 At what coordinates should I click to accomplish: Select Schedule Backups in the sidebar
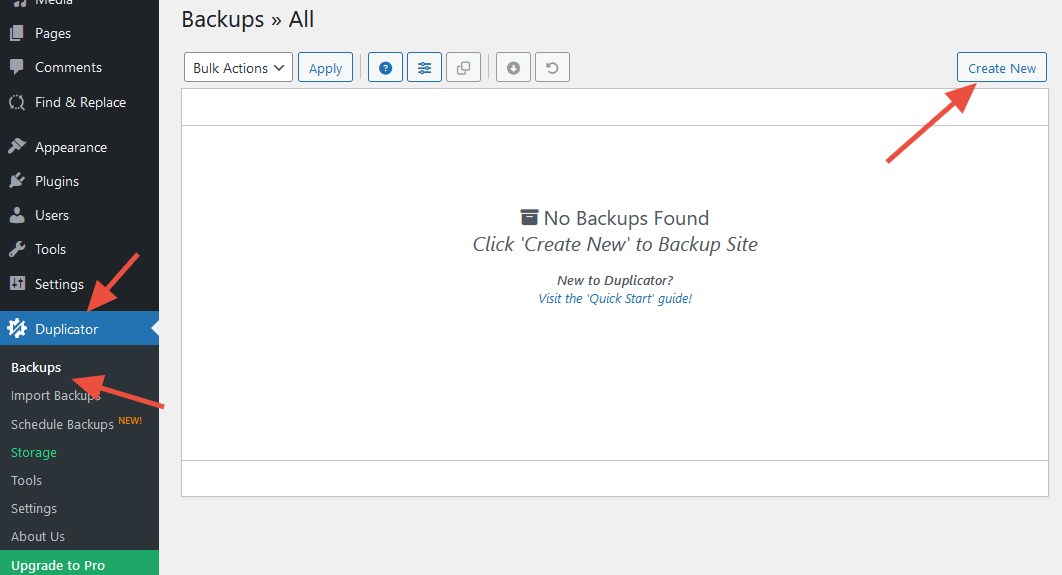[x=62, y=424]
